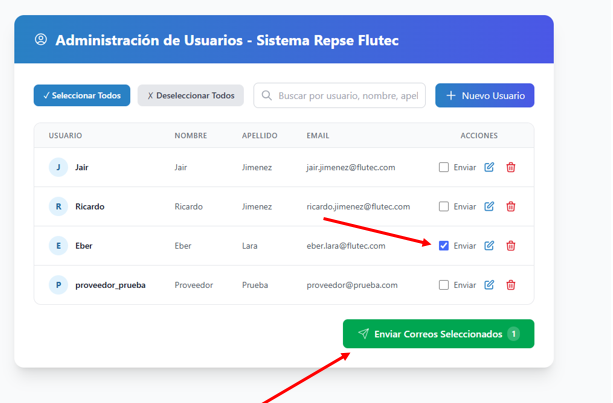The height and width of the screenshot is (403, 613).
Task: Click the surname Lara
Action: (249, 246)
